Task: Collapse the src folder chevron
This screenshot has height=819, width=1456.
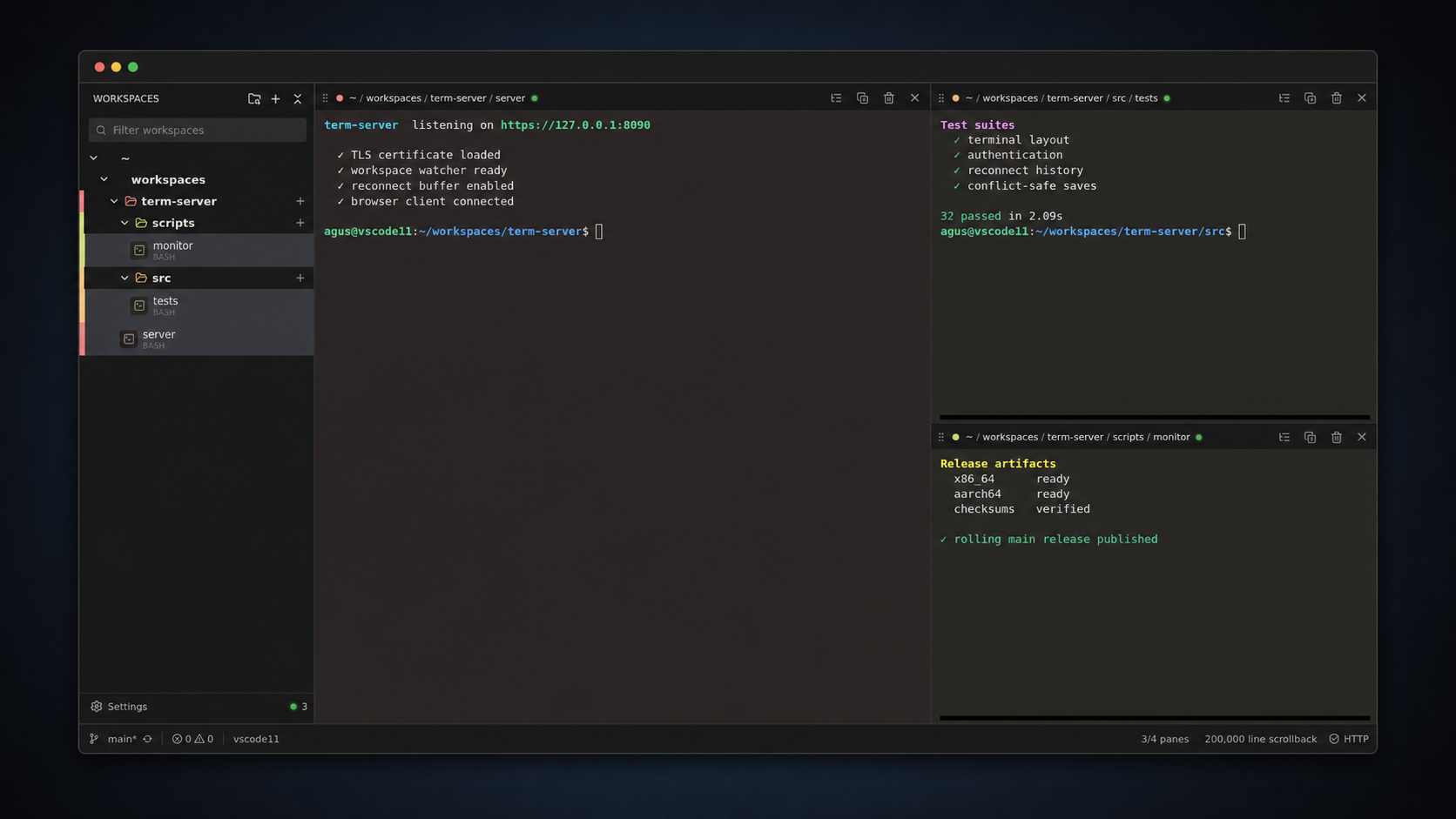Action: pyautogui.click(x=125, y=279)
